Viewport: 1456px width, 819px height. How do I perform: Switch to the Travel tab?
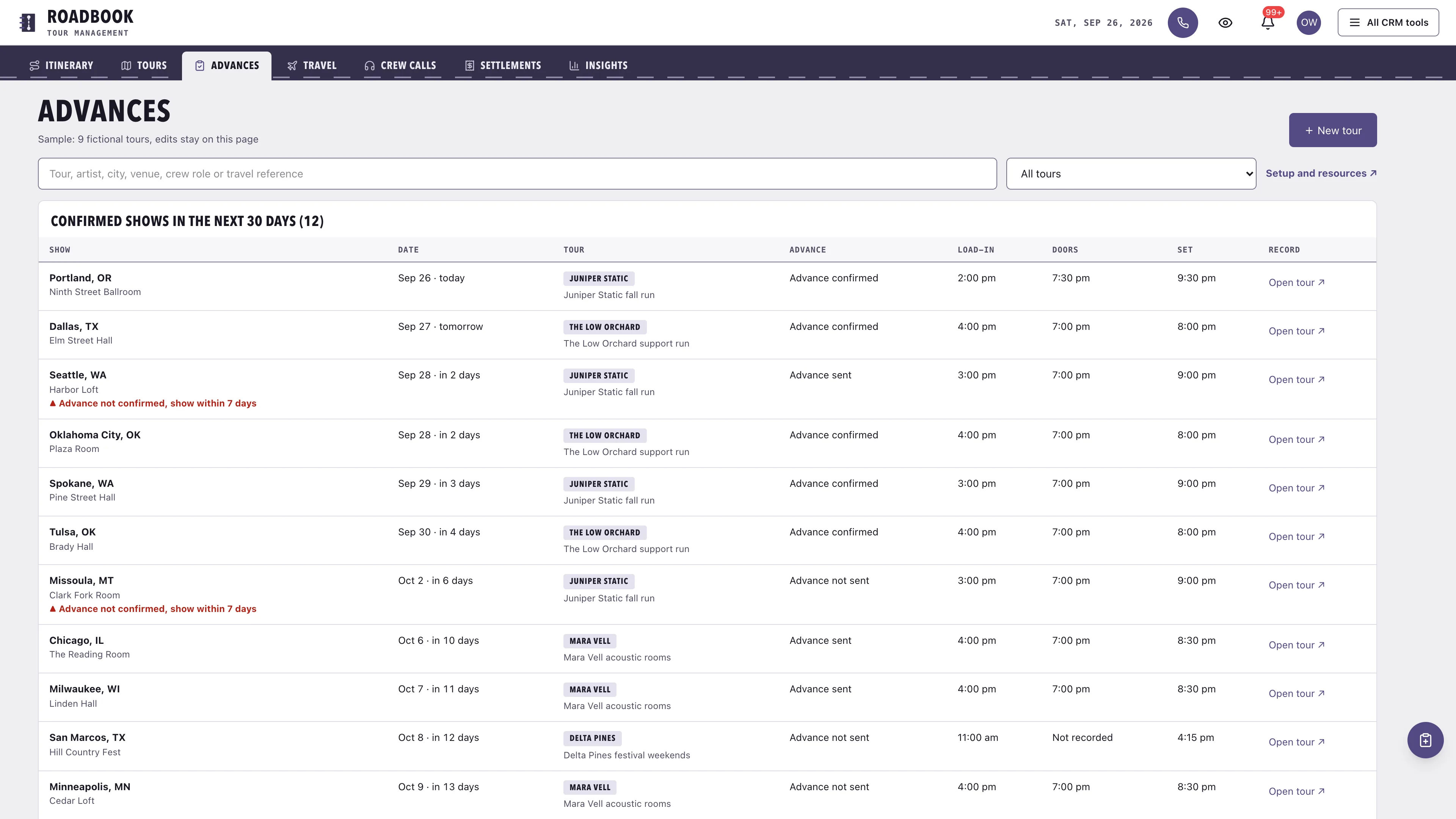tap(311, 66)
